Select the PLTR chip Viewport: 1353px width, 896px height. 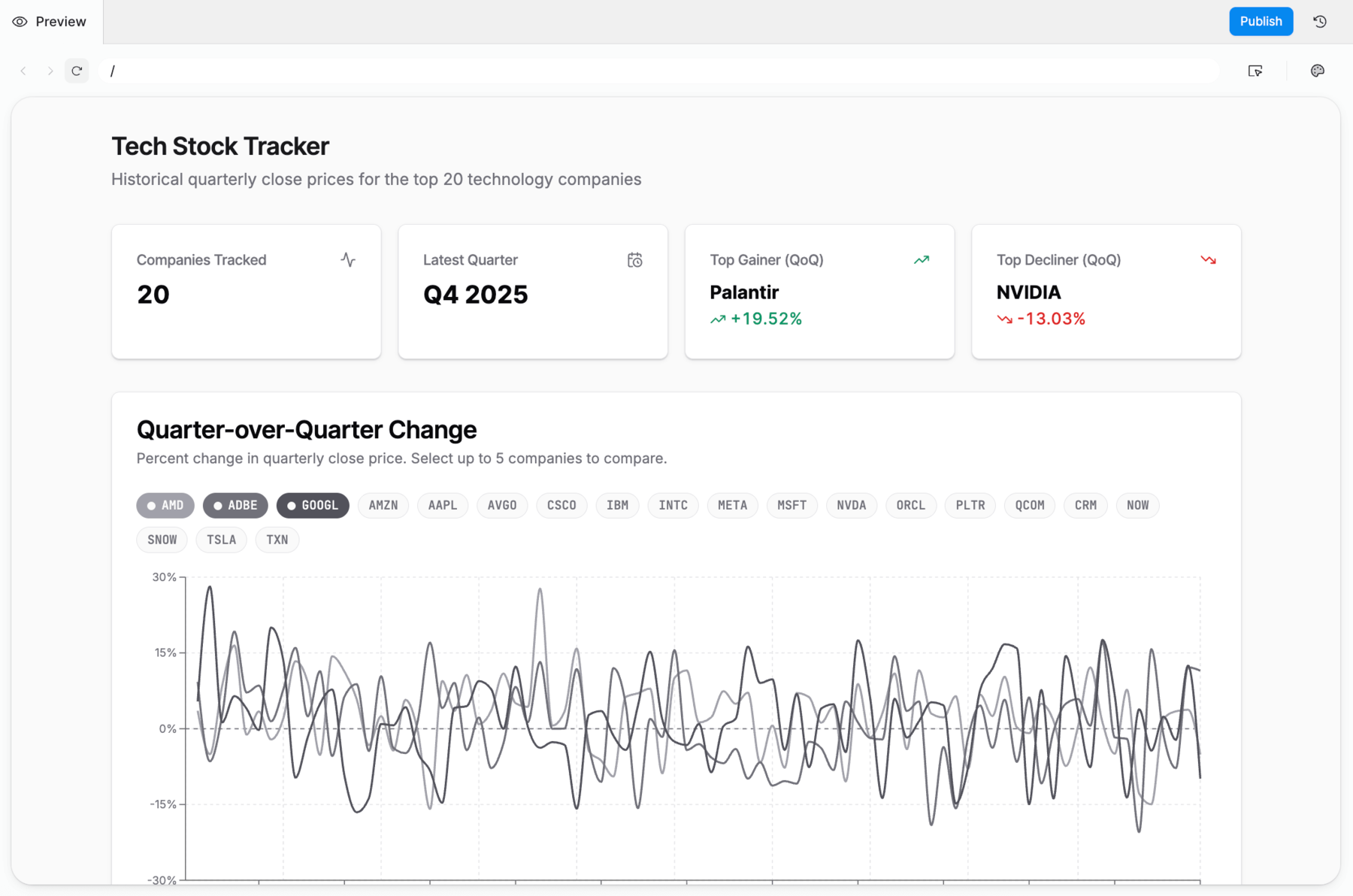970,506
